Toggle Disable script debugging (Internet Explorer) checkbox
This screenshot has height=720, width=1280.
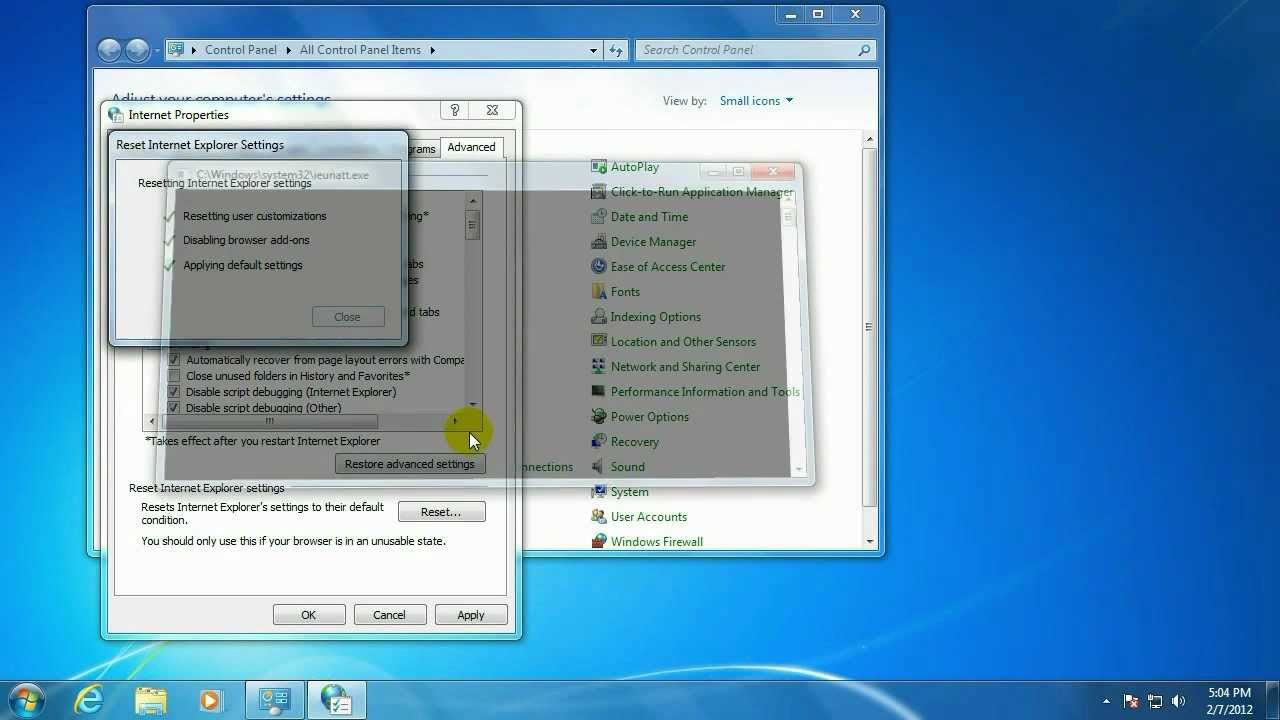174,392
